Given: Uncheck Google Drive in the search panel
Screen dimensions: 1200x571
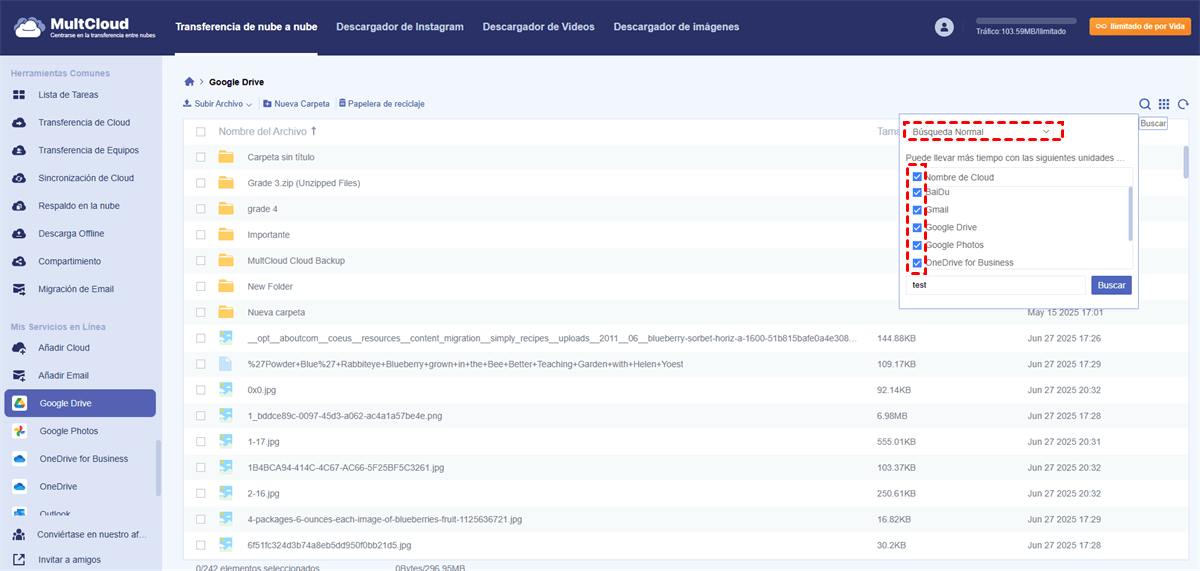Looking at the screenshot, I should point(917,227).
